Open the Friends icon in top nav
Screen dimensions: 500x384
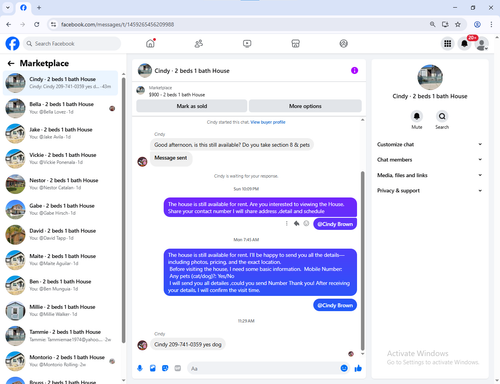199,43
